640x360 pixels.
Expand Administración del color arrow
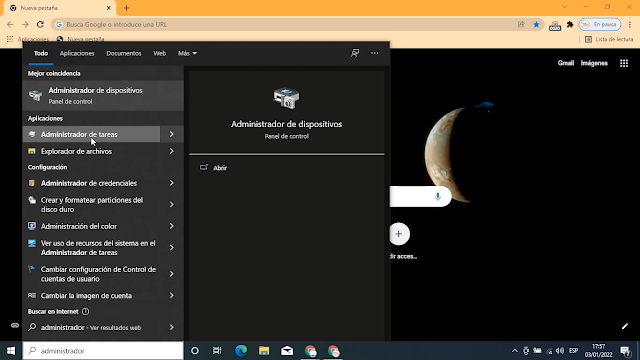tap(172, 226)
